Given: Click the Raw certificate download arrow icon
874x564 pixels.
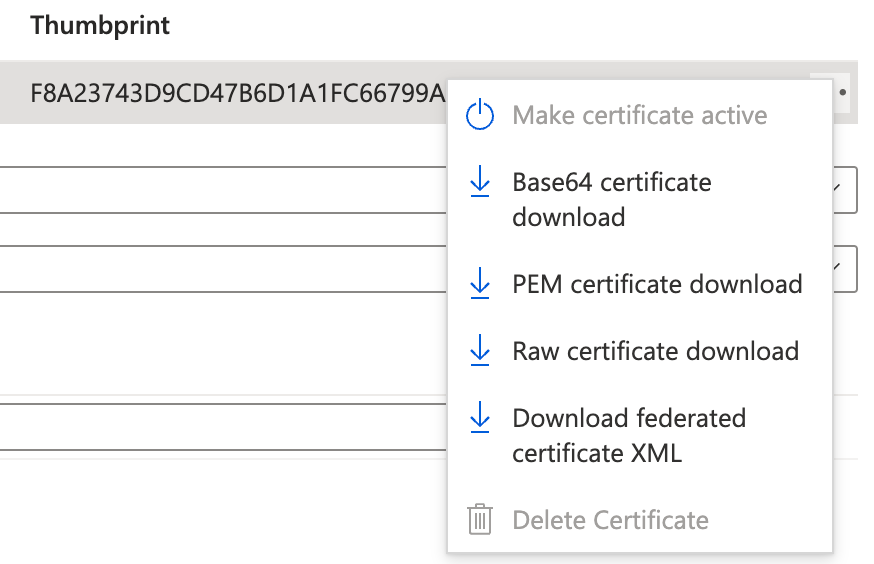Looking at the screenshot, I should [x=479, y=350].
